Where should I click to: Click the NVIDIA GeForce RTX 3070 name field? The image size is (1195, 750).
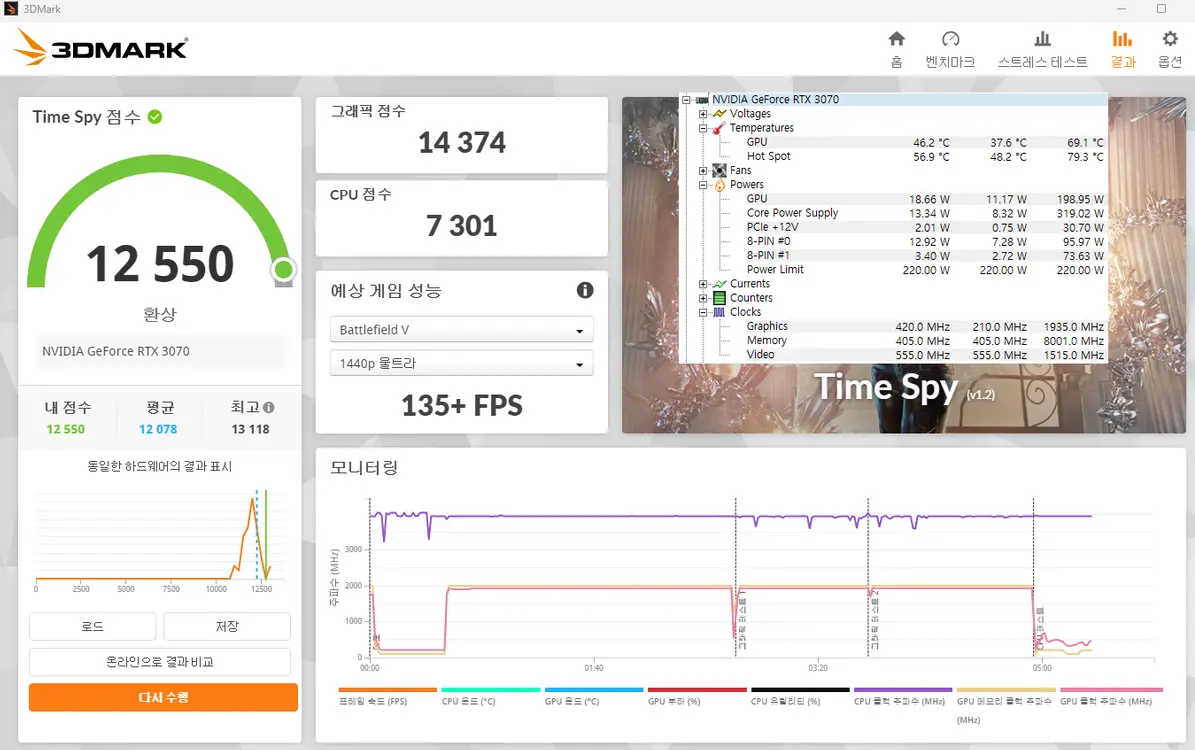[x=160, y=351]
